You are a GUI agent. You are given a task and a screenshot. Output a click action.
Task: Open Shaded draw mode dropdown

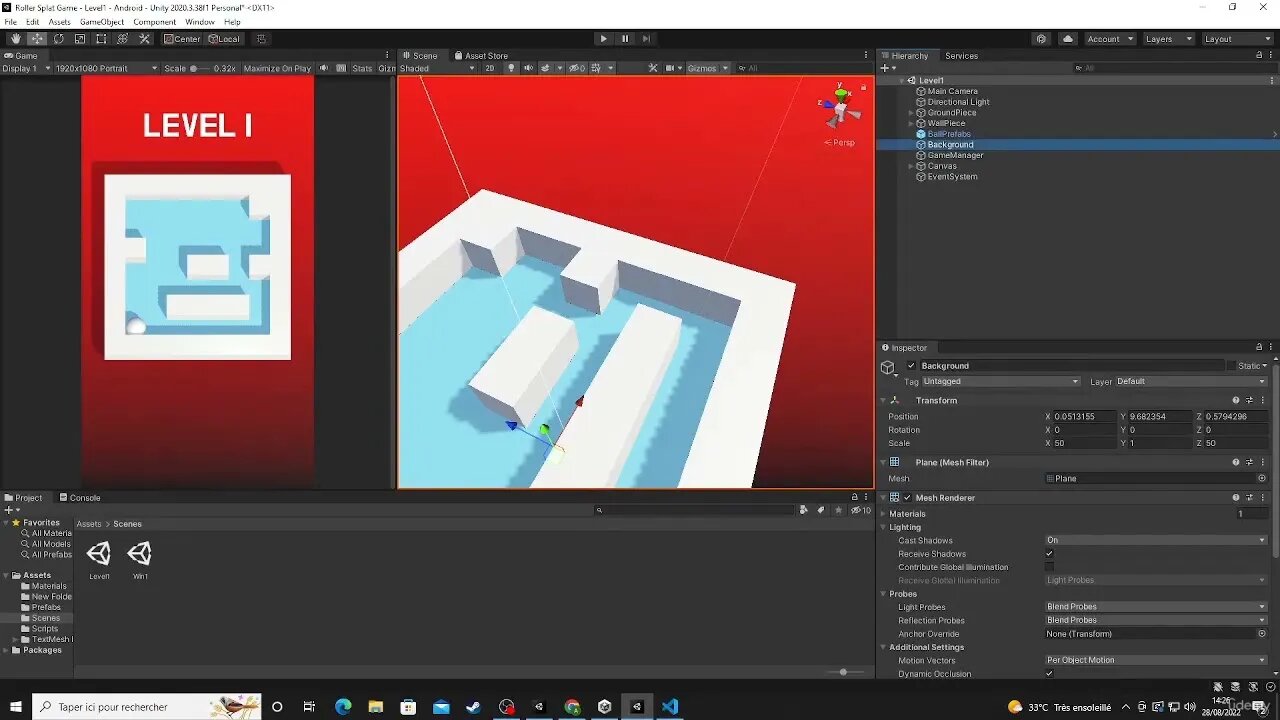click(x=438, y=68)
